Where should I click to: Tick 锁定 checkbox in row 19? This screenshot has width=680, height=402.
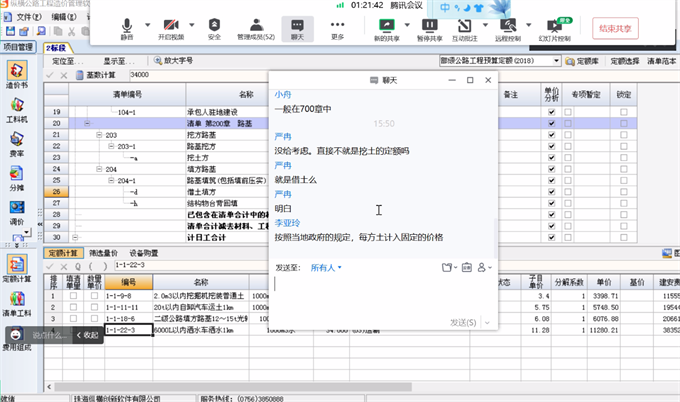[625, 112]
